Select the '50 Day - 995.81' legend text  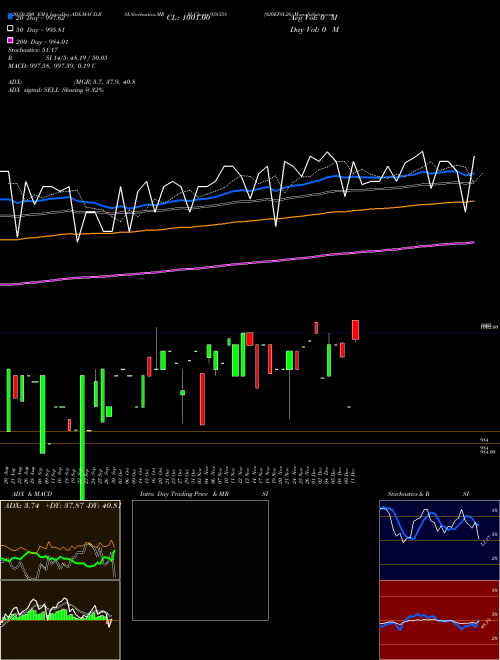[x=40, y=30]
